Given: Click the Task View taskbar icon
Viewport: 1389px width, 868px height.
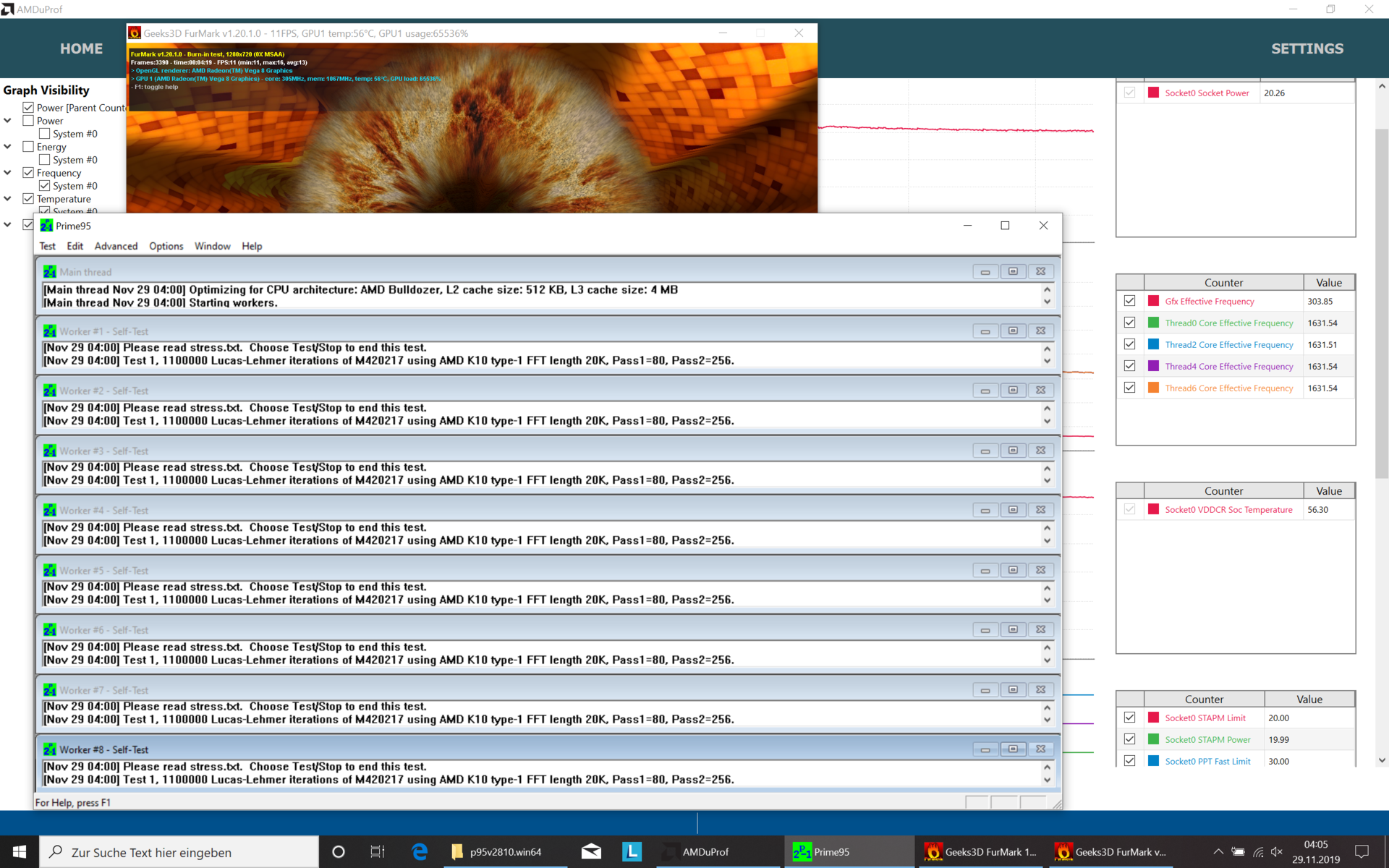Looking at the screenshot, I should pos(377,852).
